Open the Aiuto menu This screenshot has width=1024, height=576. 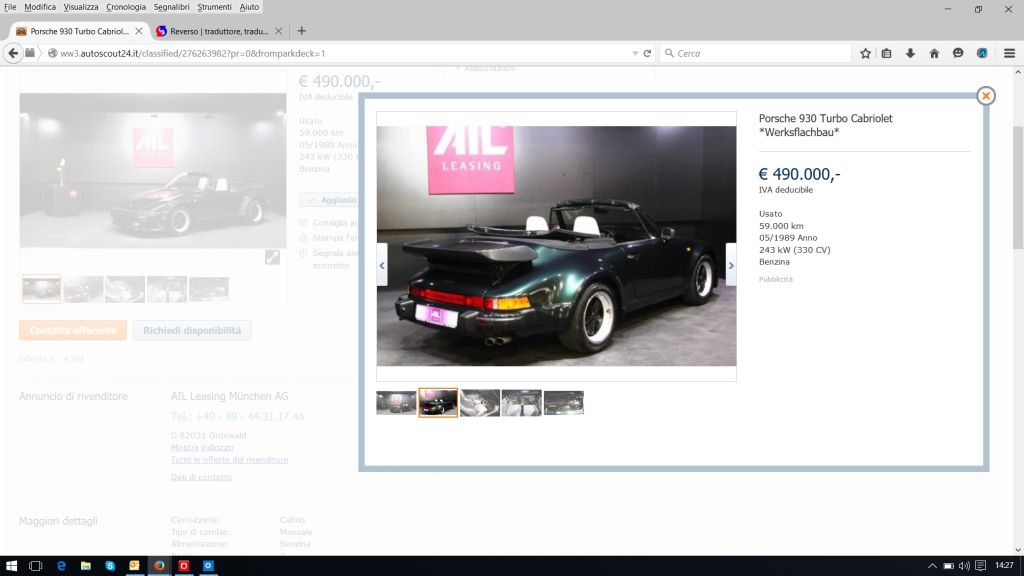[x=249, y=7]
